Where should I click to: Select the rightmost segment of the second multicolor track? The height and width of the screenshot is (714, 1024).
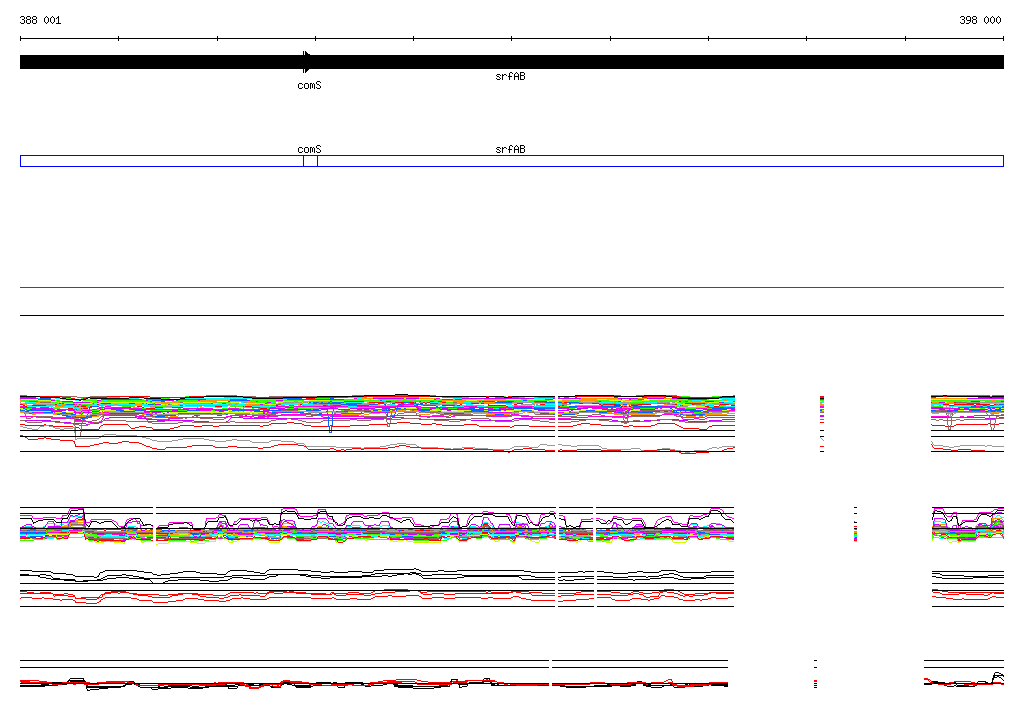pos(967,525)
